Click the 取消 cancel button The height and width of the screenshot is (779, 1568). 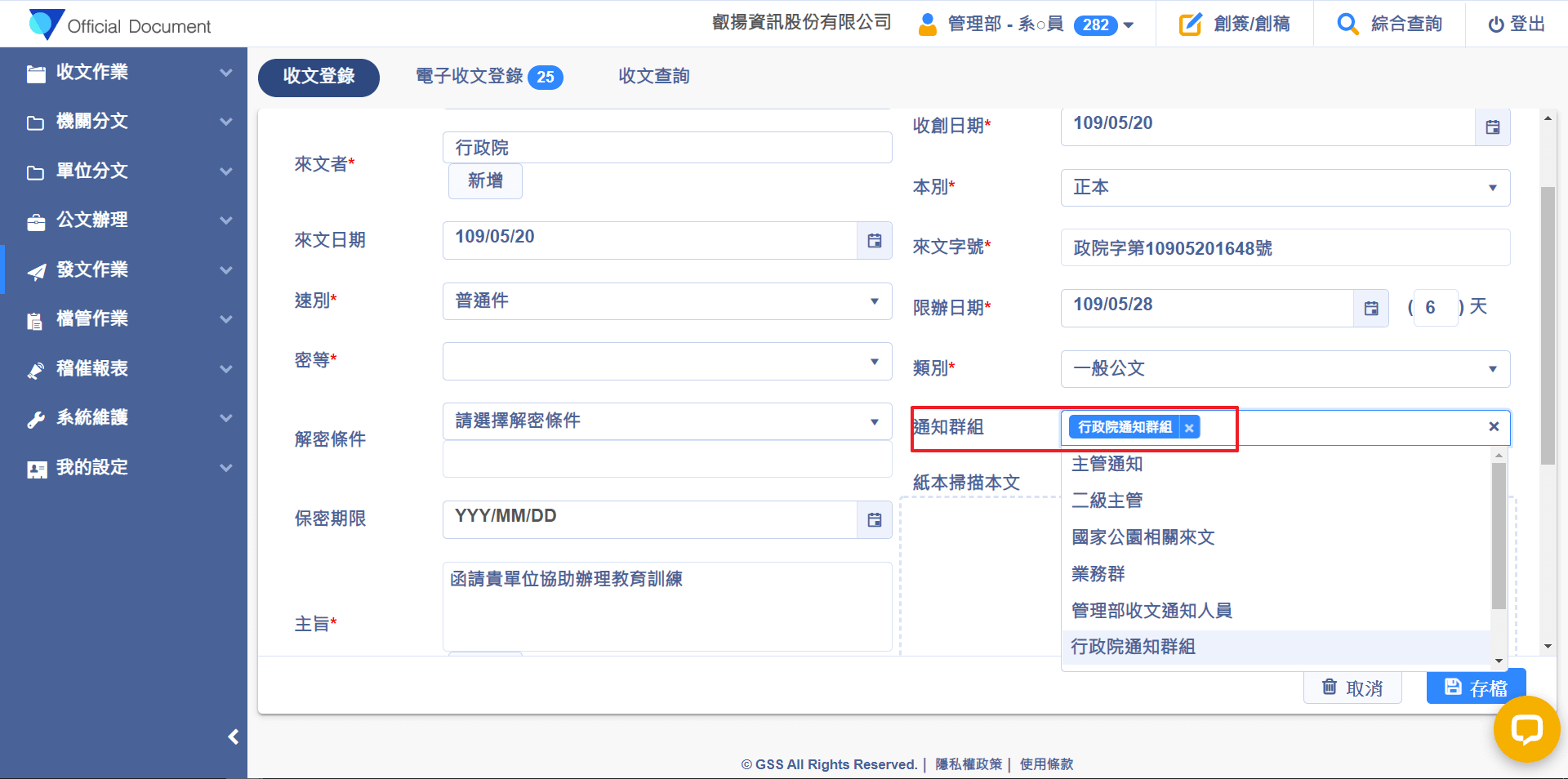[x=1352, y=688]
